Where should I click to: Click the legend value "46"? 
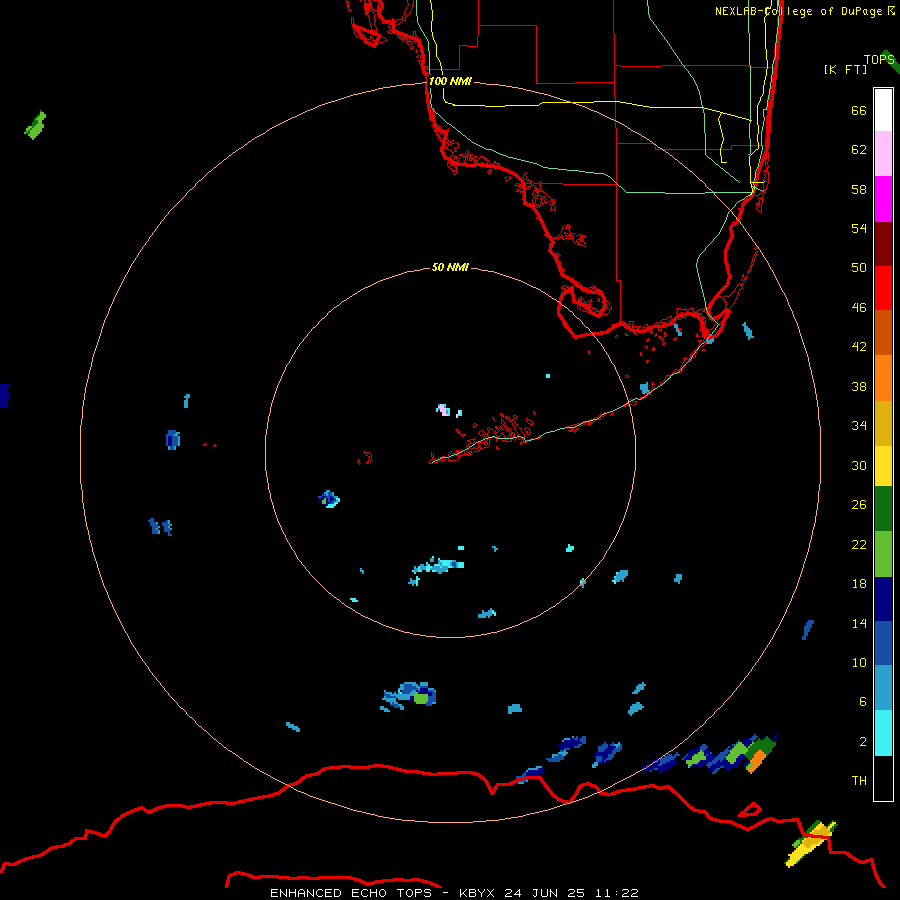859,307
